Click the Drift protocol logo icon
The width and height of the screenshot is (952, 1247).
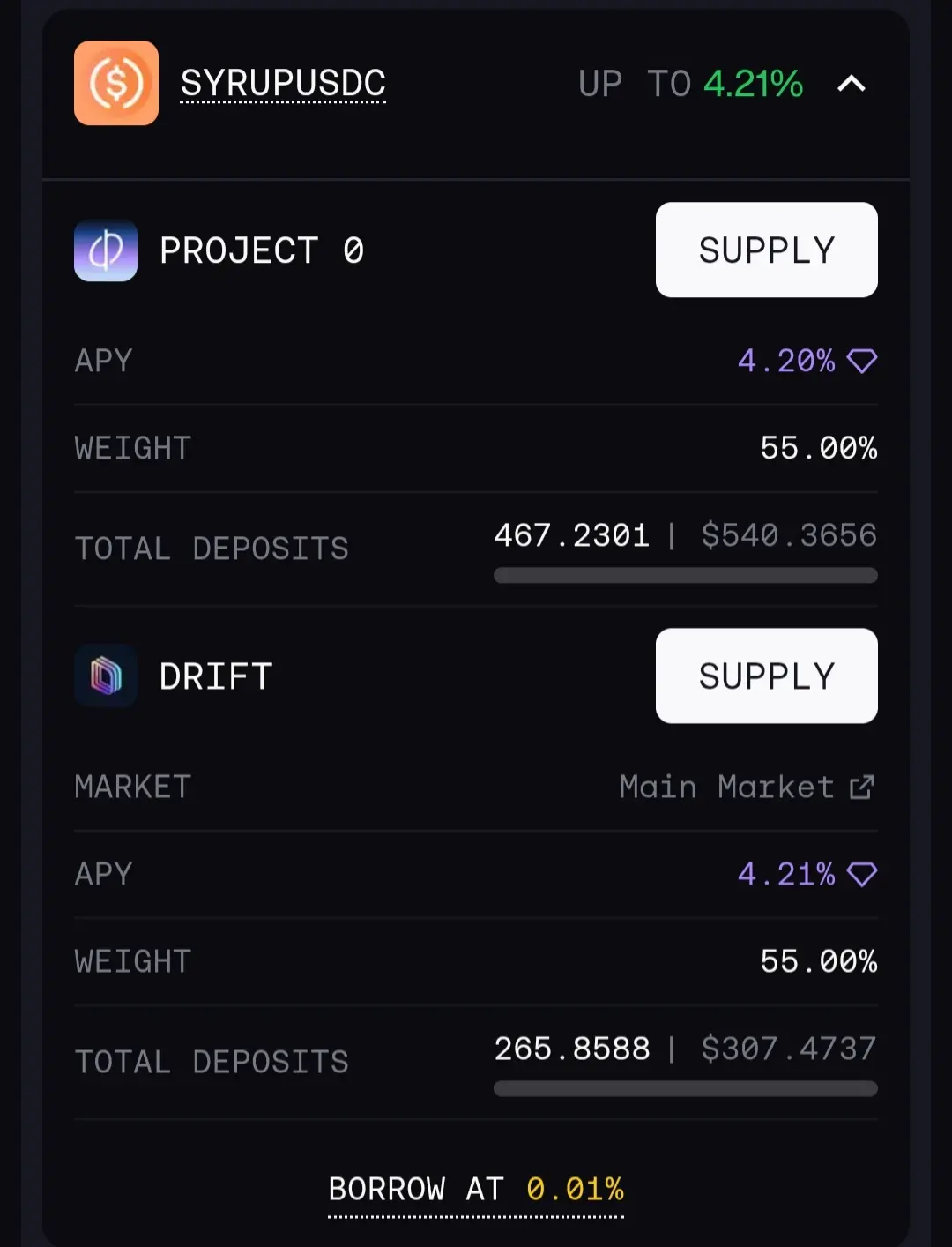106,676
